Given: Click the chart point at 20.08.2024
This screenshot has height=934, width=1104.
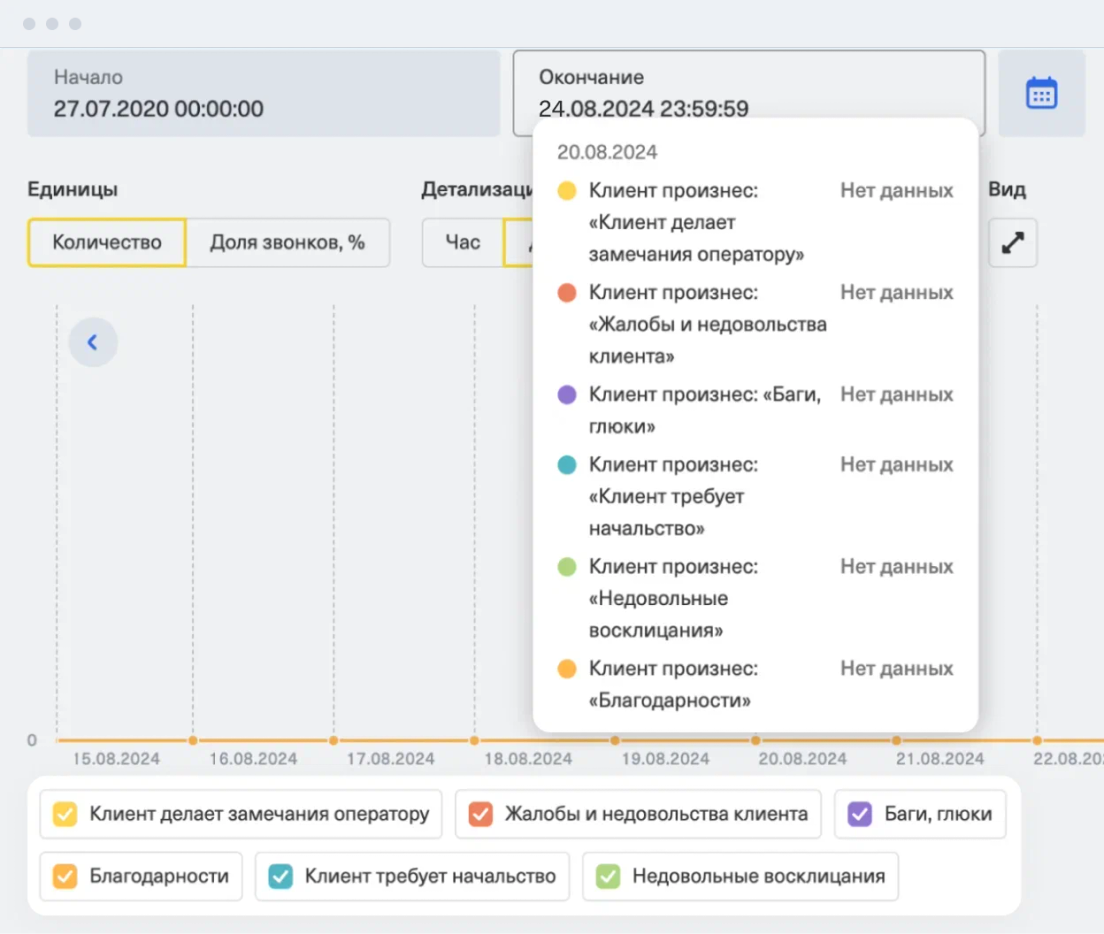Looking at the screenshot, I should click(756, 741).
